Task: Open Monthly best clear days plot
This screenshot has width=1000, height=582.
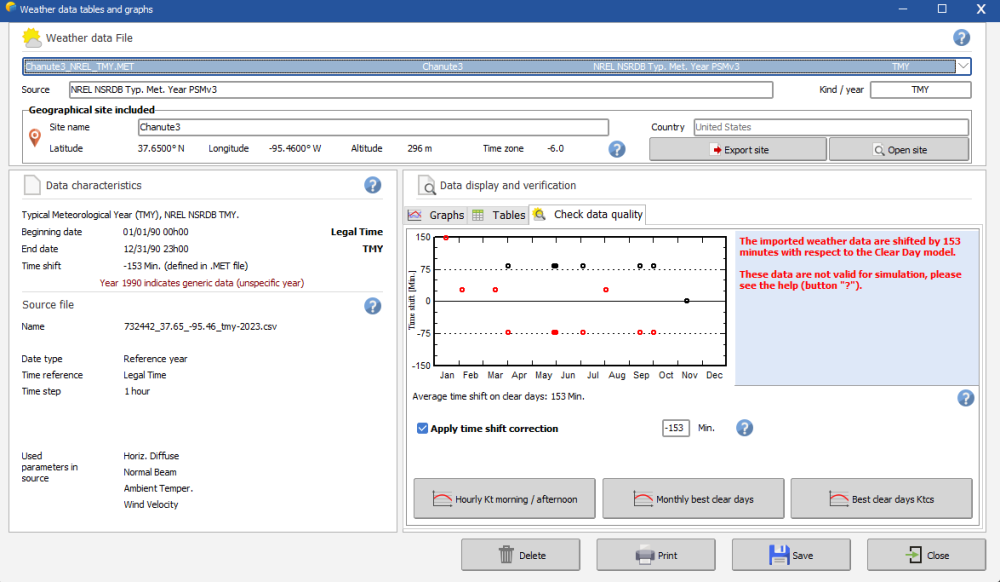Action: click(x=692, y=499)
